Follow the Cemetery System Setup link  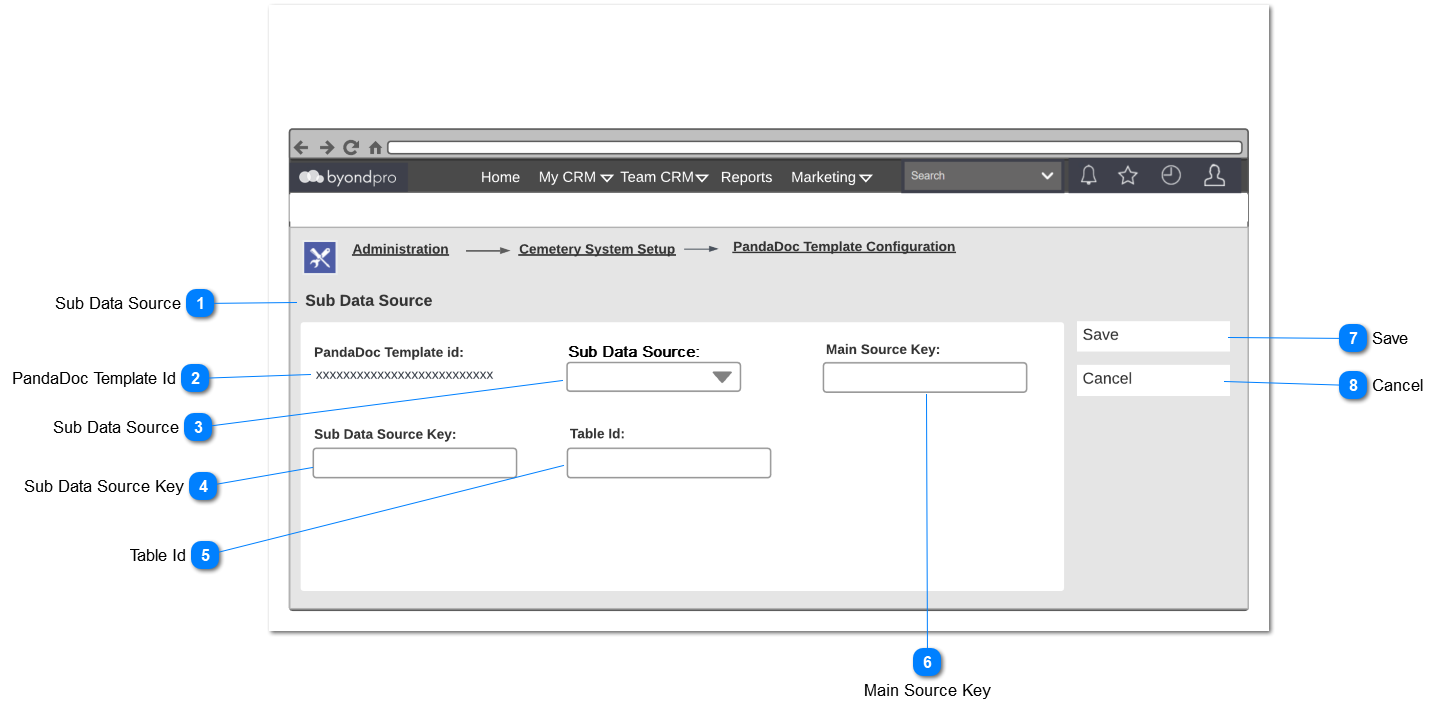pos(597,249)
